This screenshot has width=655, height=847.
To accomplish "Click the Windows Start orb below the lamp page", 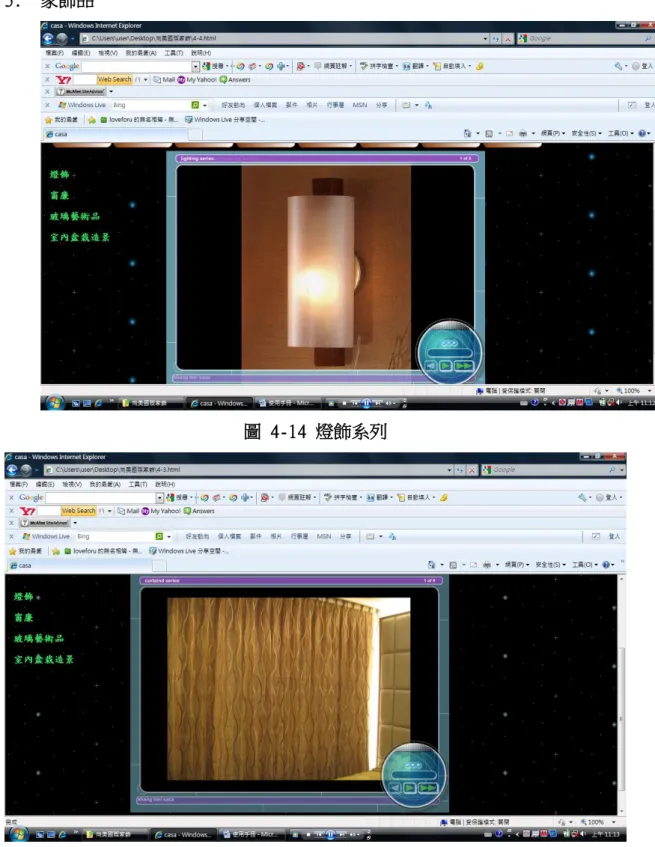I will tap(54, 402).
